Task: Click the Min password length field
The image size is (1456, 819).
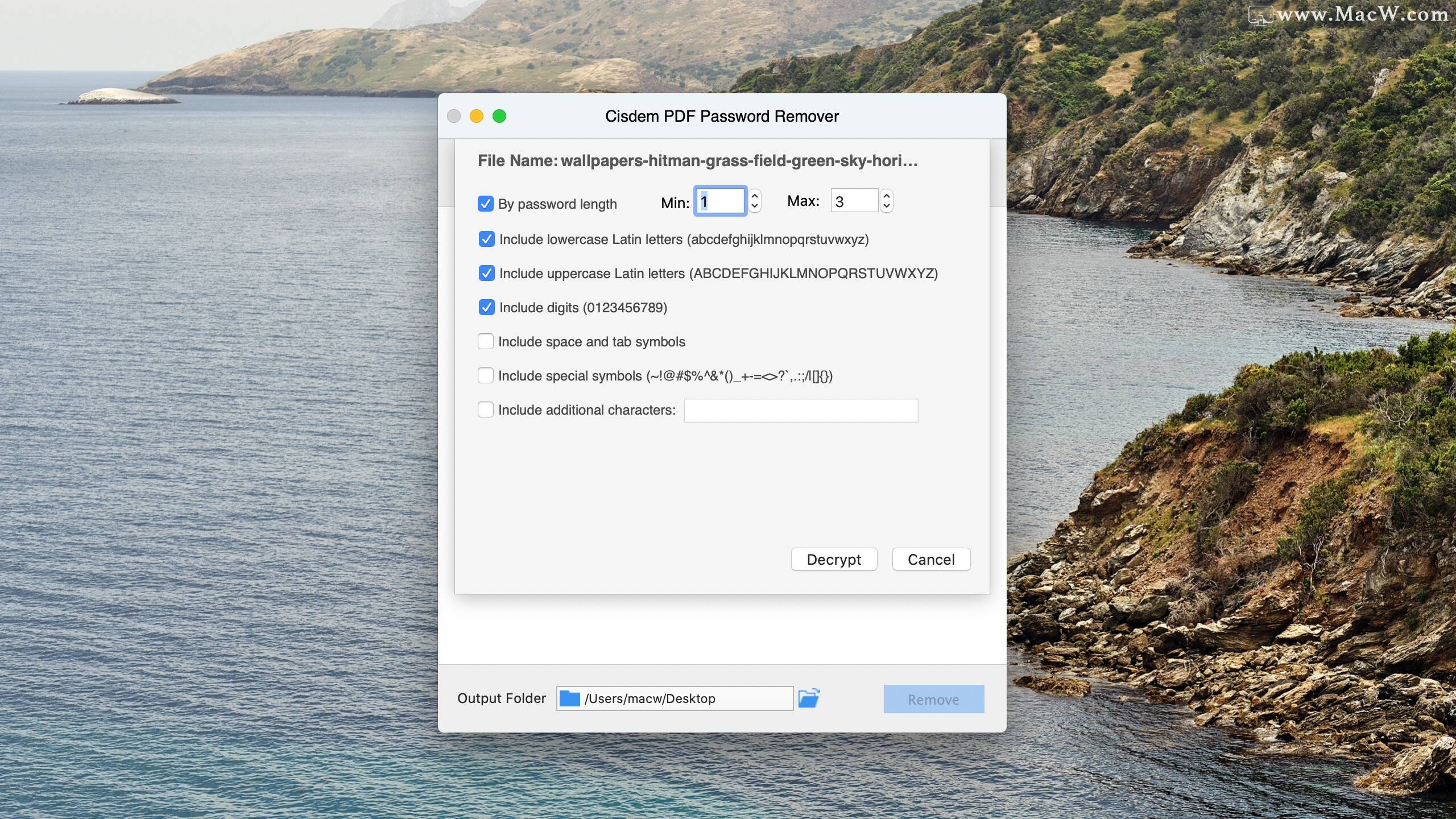Action: coord(720,201)
